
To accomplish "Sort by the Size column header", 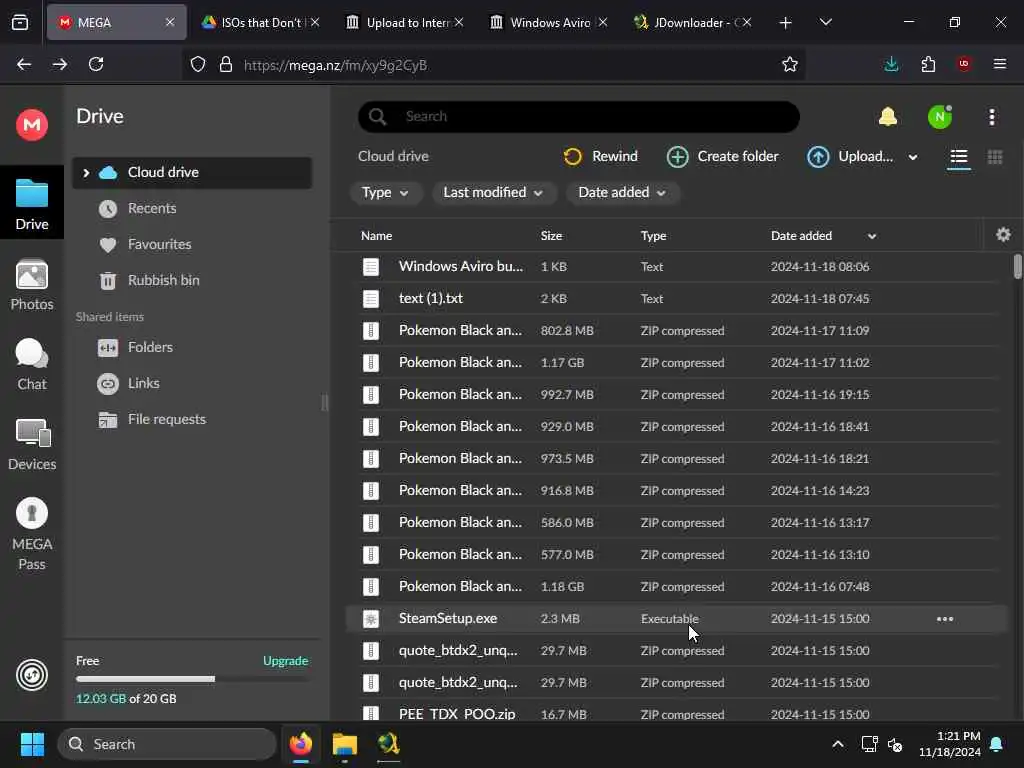I will pos(551,236).
